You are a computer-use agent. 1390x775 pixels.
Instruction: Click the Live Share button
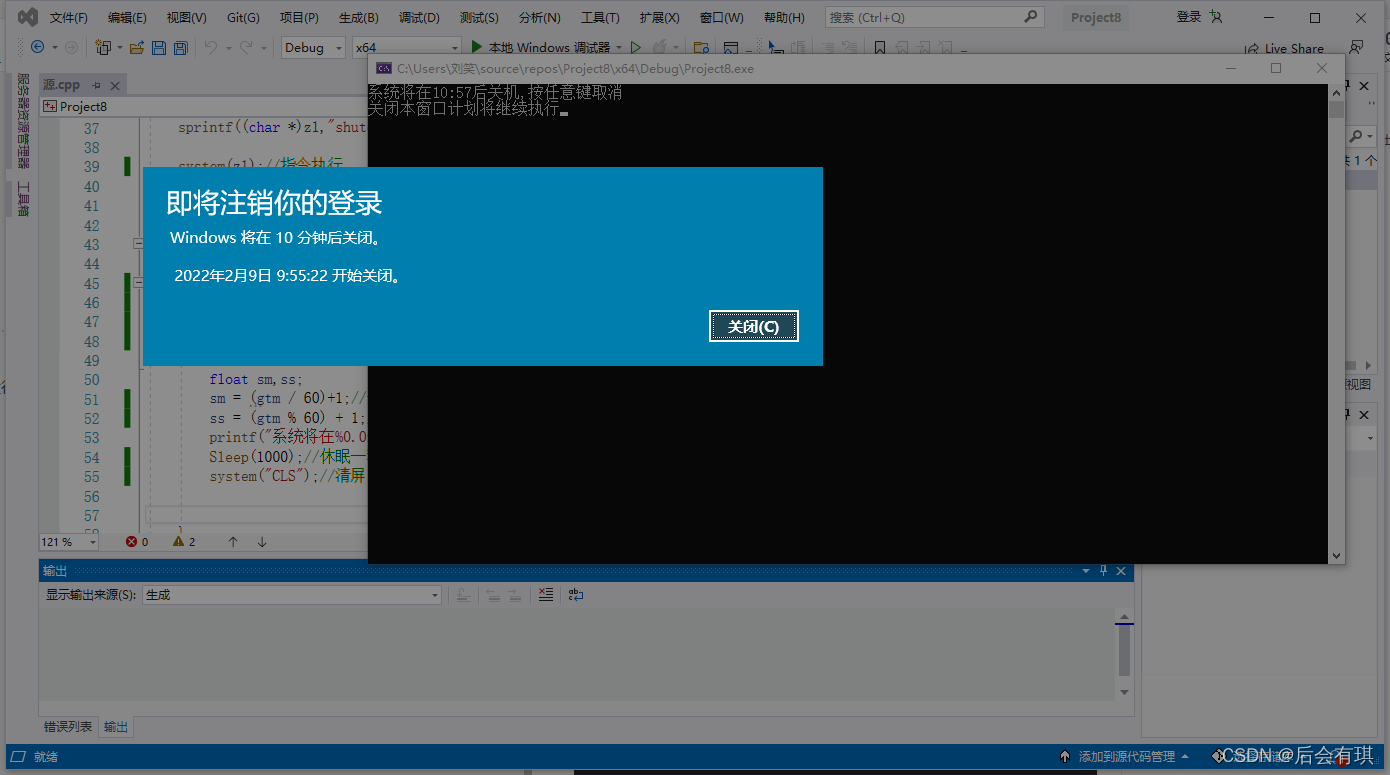(1284, 48)
